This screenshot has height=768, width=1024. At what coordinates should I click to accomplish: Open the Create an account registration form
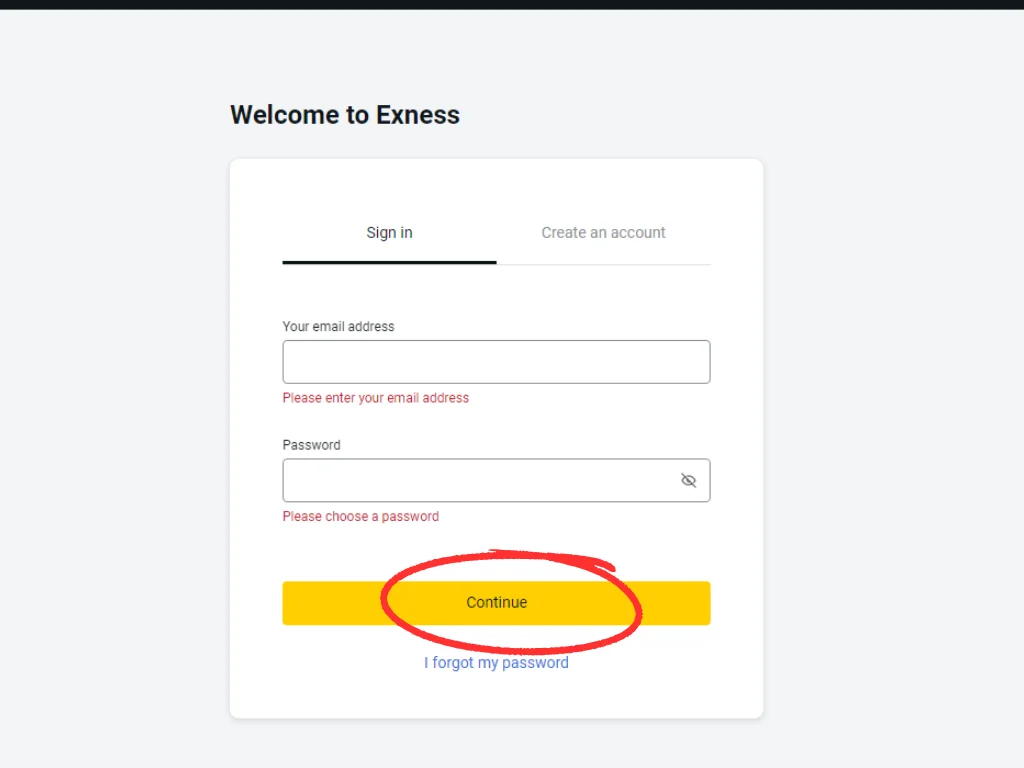[603, 232]
